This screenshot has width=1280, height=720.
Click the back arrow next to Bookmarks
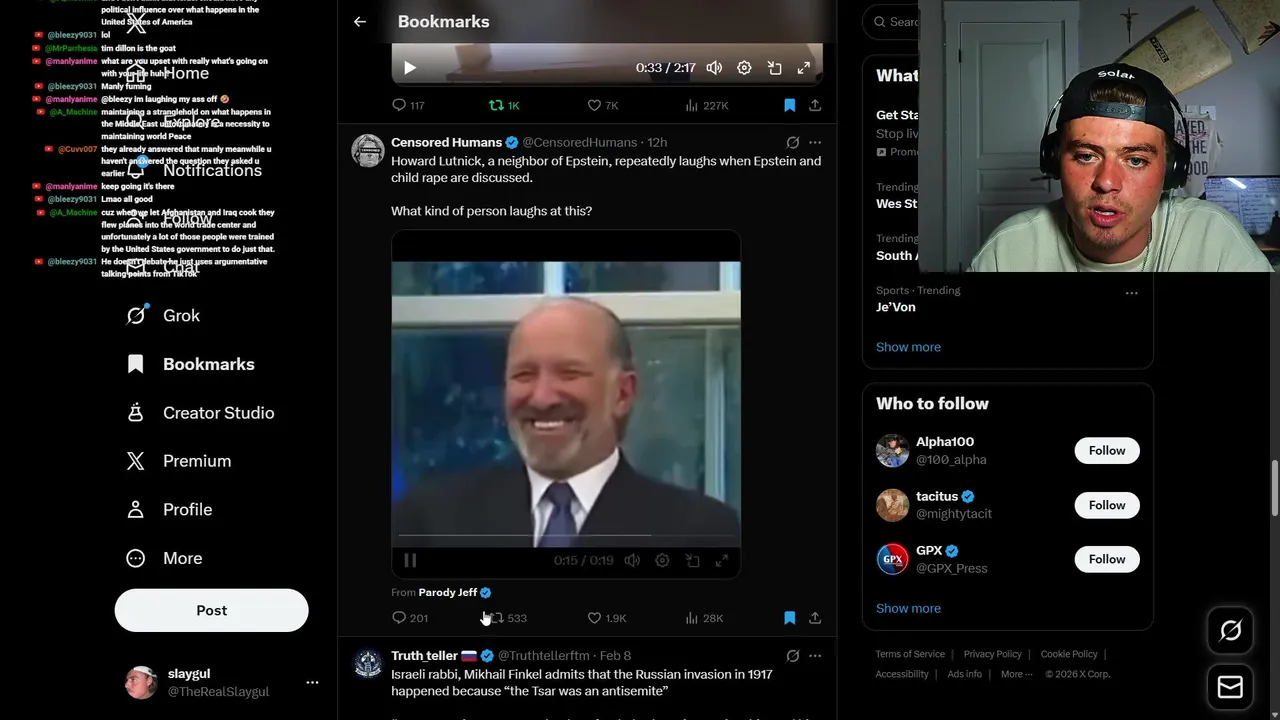(x=360, y=21)
